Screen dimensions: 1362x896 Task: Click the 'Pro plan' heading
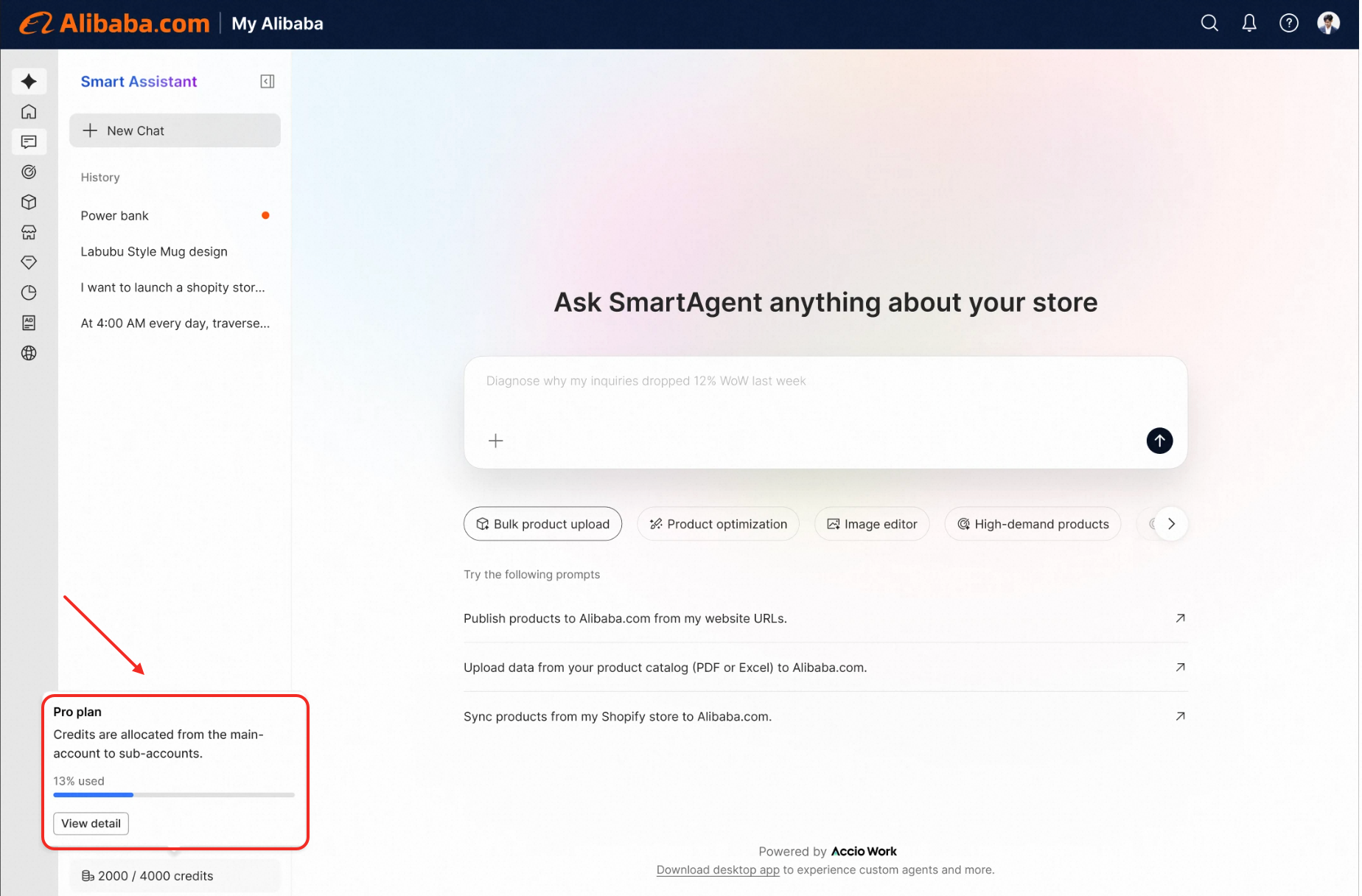click(77, 712)
